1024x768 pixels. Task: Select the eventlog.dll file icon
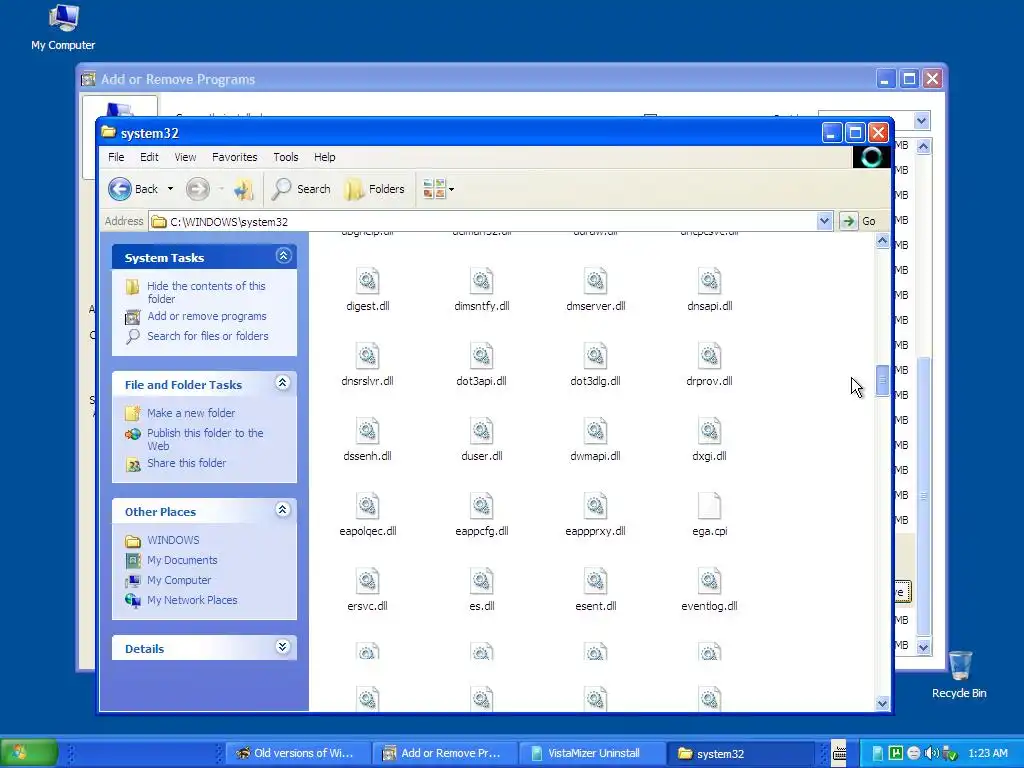709,582
